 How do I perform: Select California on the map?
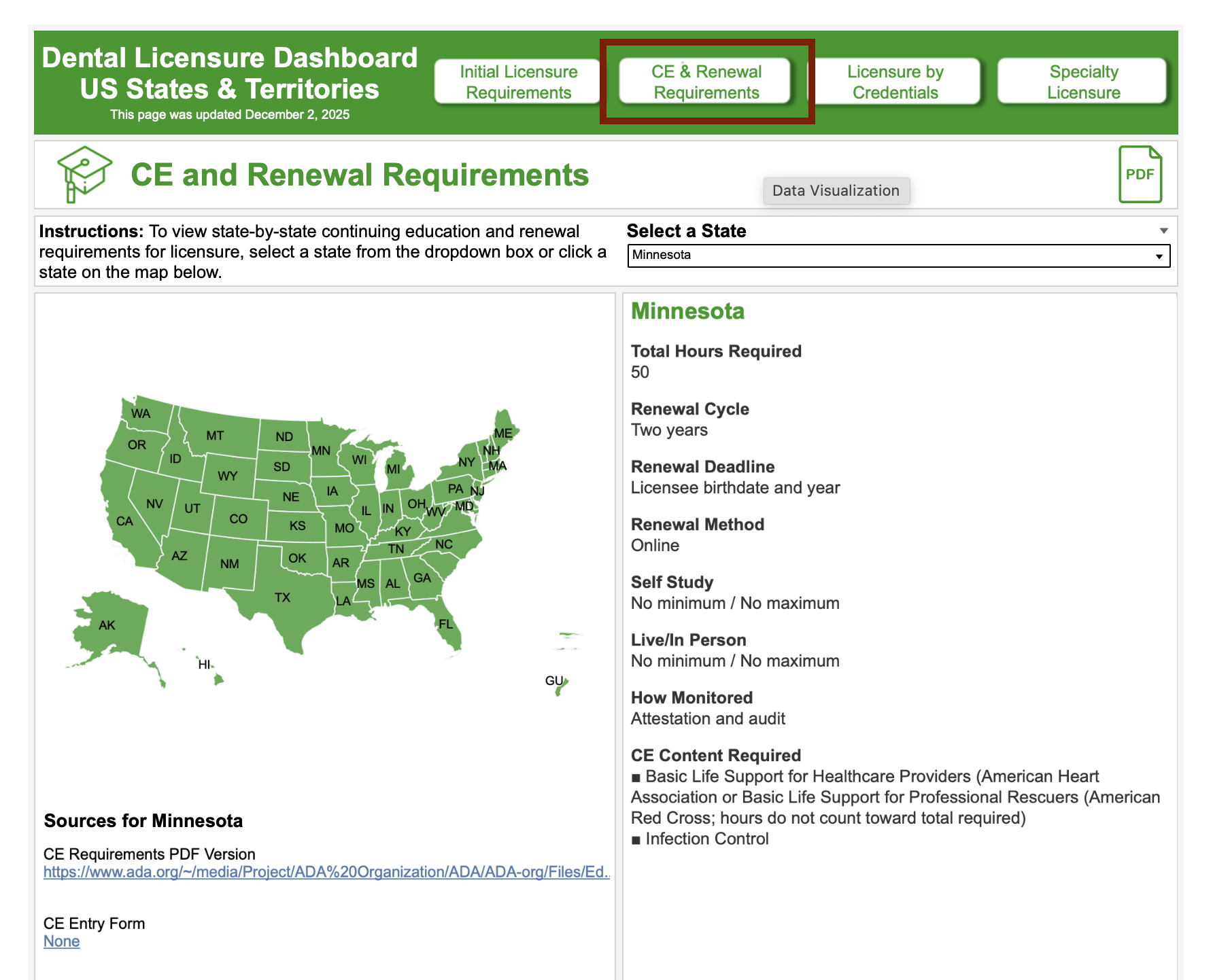coord(125,521)
